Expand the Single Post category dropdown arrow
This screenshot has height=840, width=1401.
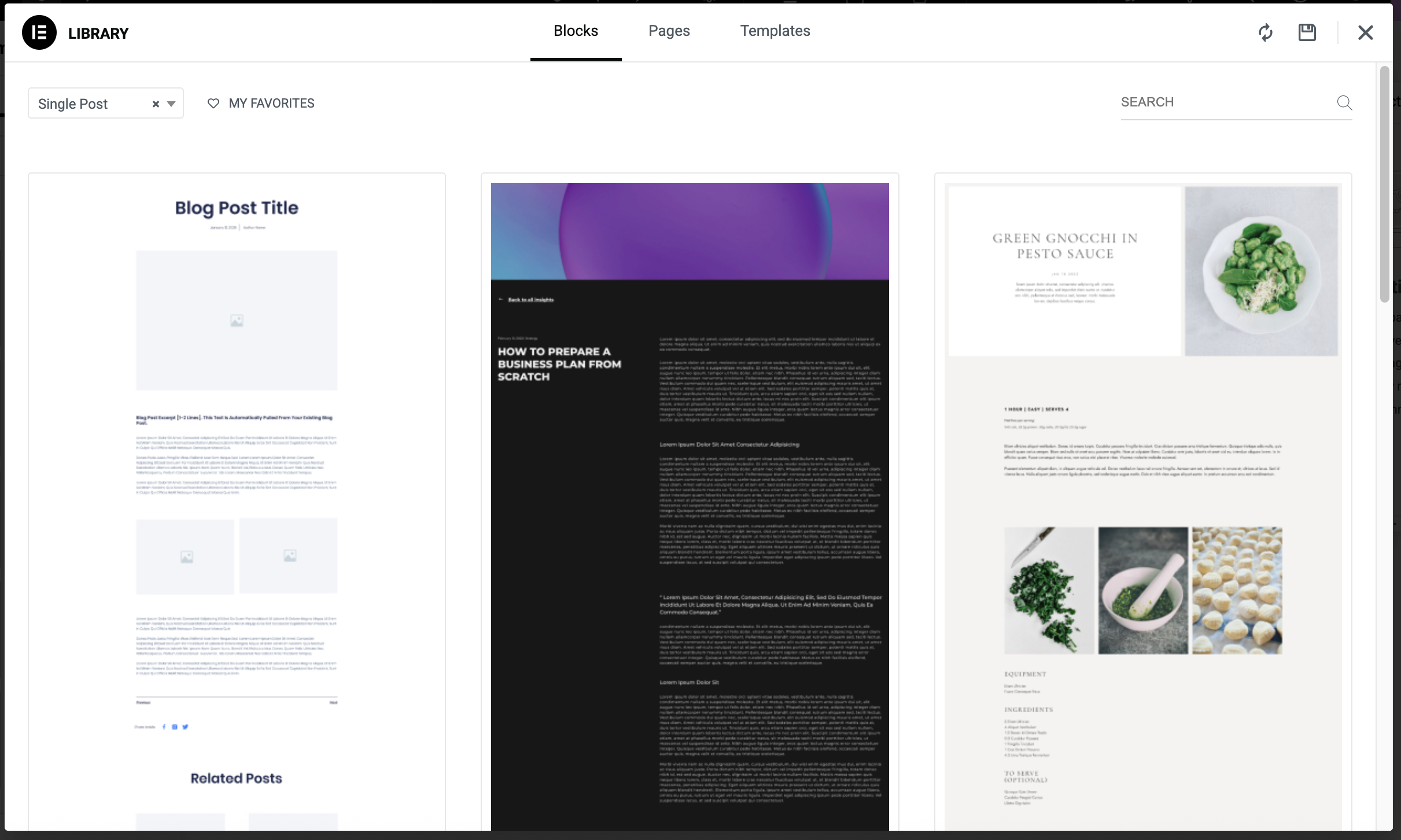[x=171, y=104]
